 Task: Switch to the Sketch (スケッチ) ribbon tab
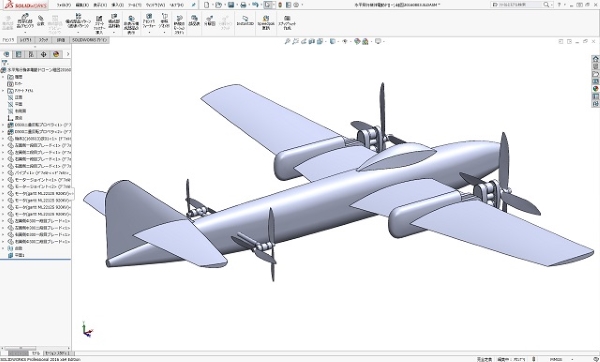(44, 40)
